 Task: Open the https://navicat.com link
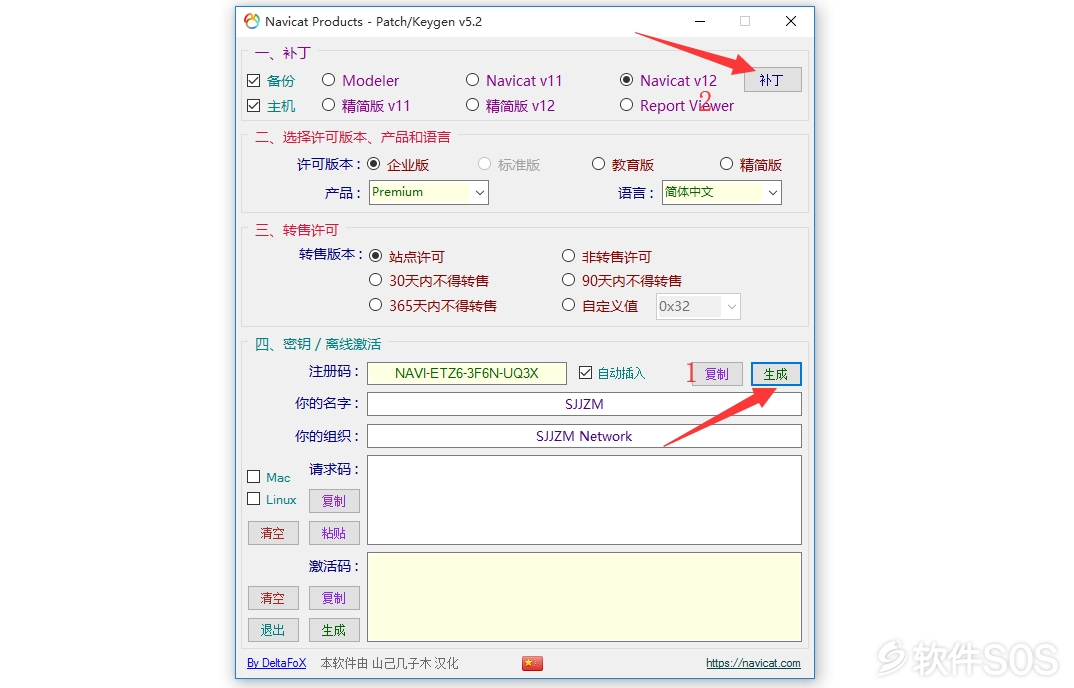coord(753,663)
